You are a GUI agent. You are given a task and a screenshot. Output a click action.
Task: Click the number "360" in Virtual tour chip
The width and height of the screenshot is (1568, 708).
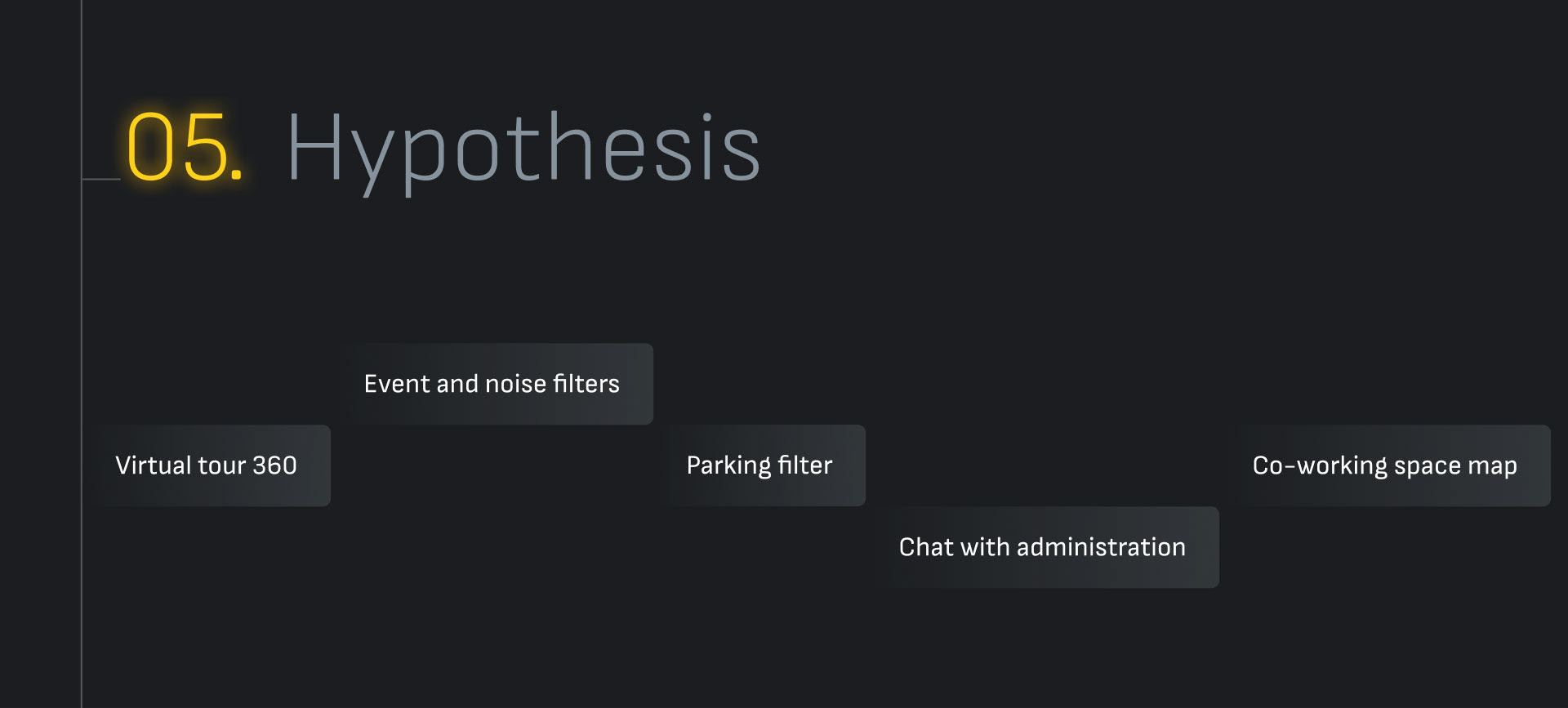pyautogui.click(x=274, y=465)
